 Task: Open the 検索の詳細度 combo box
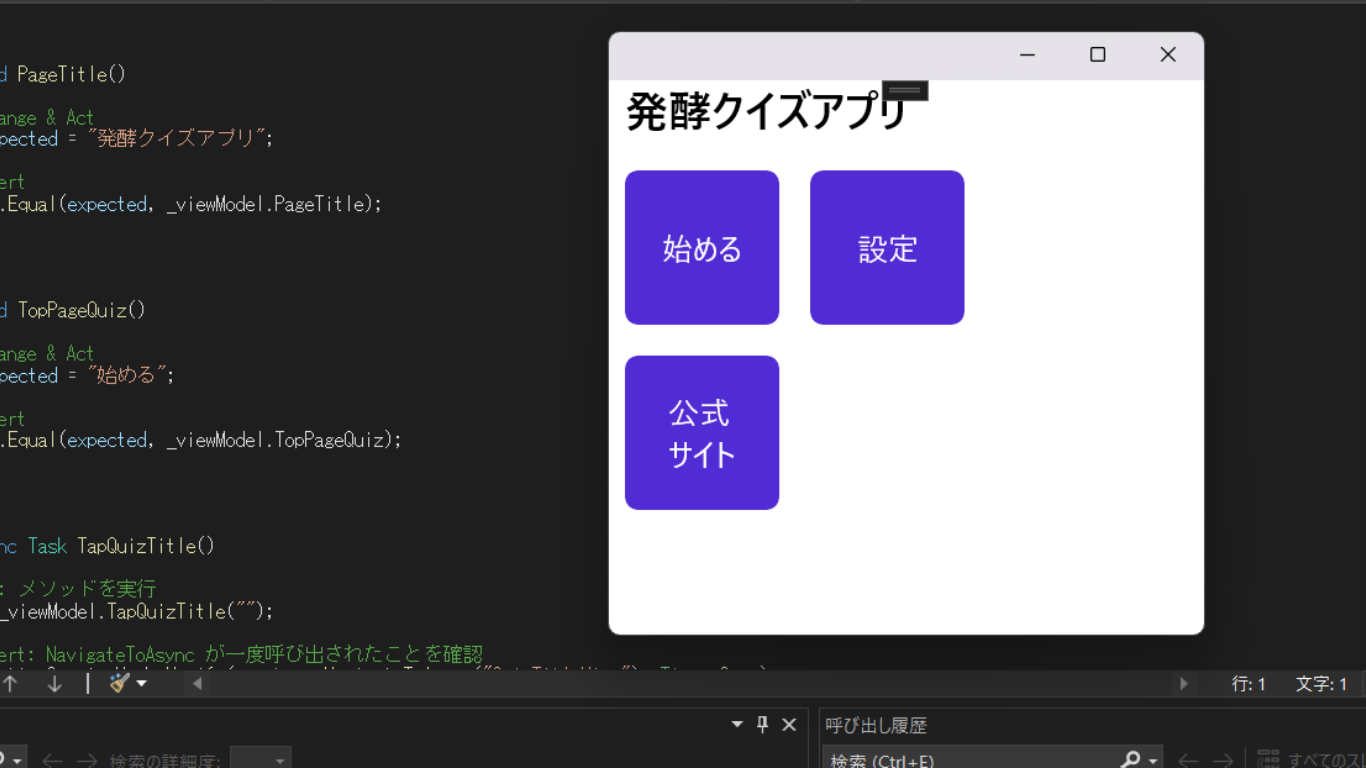point(260,759)
